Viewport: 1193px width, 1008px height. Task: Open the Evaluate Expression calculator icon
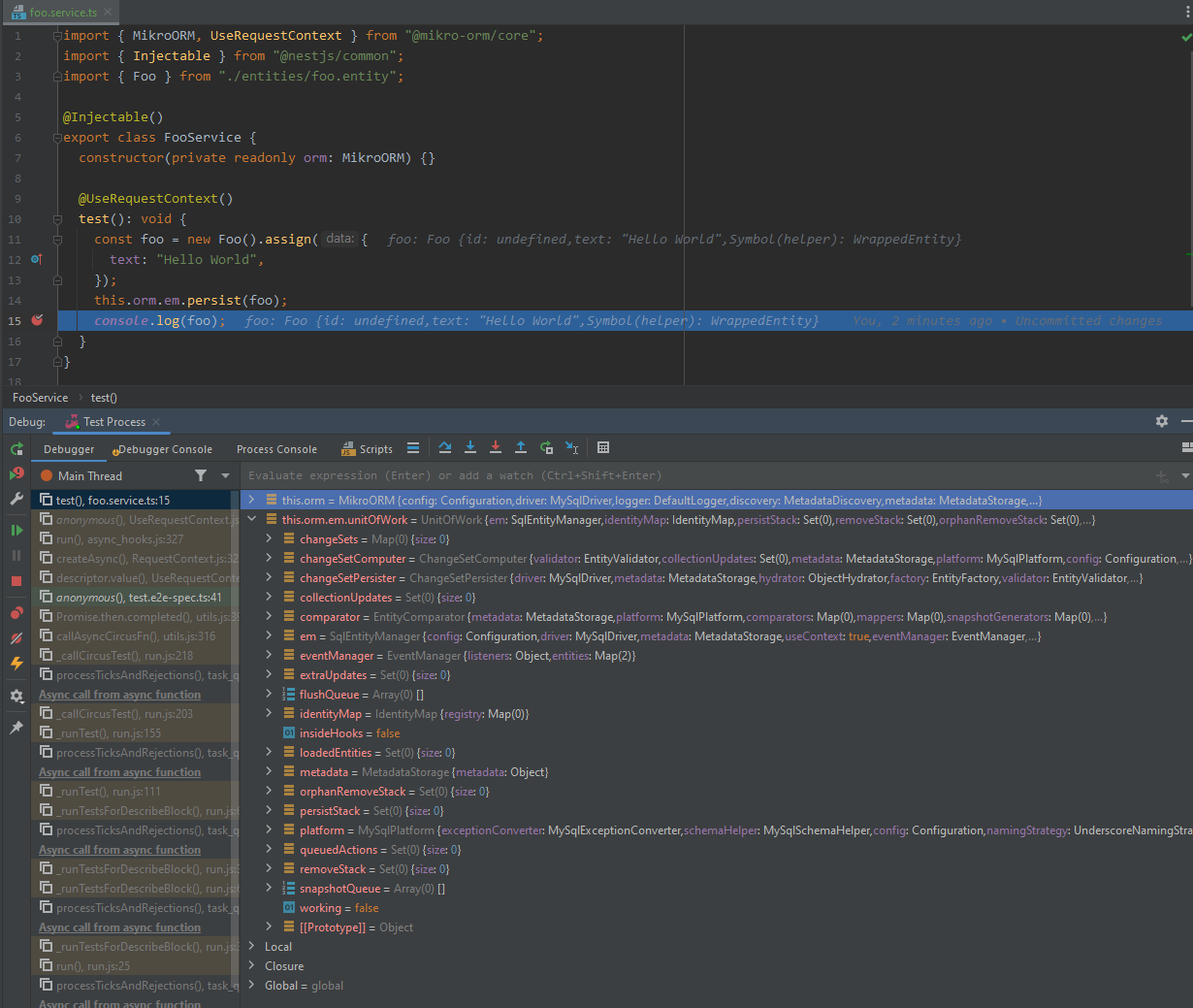pos(603,447)
